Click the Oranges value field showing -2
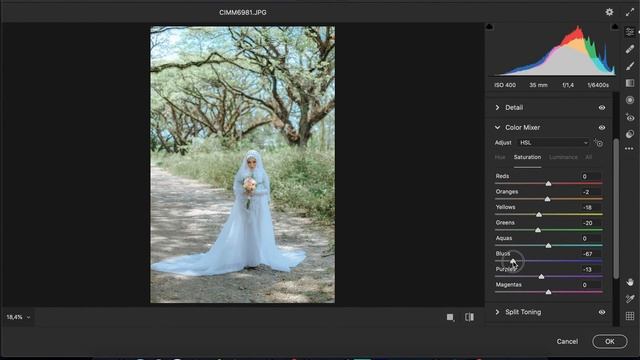Image resolution: width=640 pixels, height=360 pixels. click(591, 192)
